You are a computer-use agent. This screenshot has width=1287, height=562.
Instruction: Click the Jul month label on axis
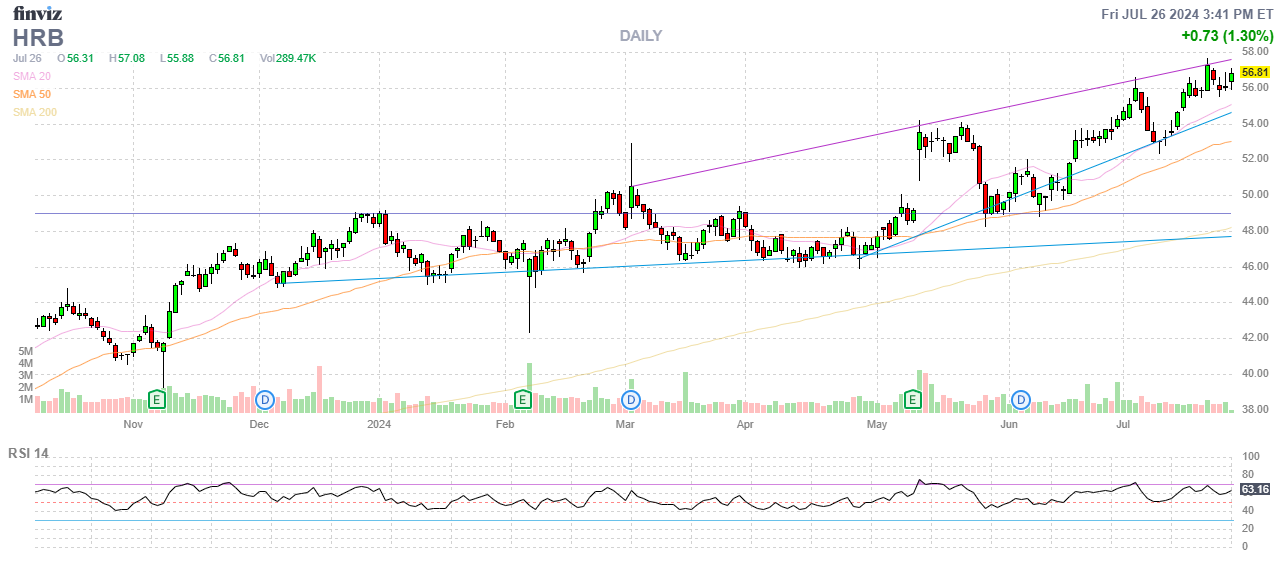tap(1123, 425)
